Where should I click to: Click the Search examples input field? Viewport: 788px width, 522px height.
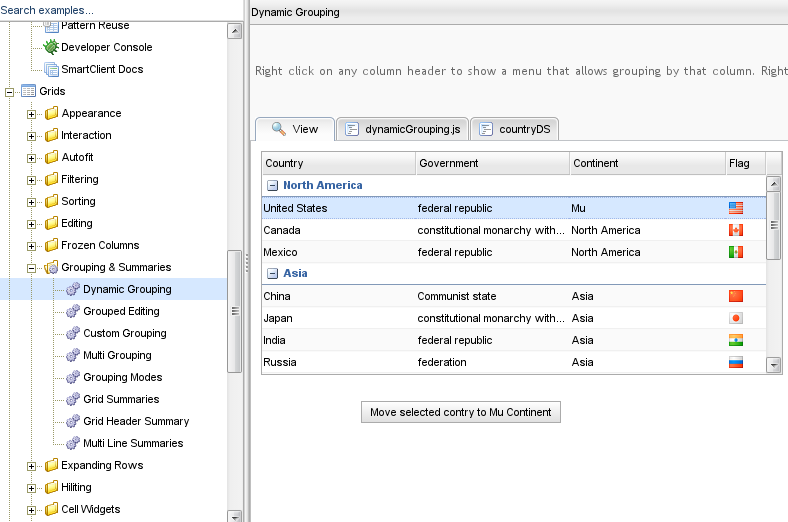(122, 10)
